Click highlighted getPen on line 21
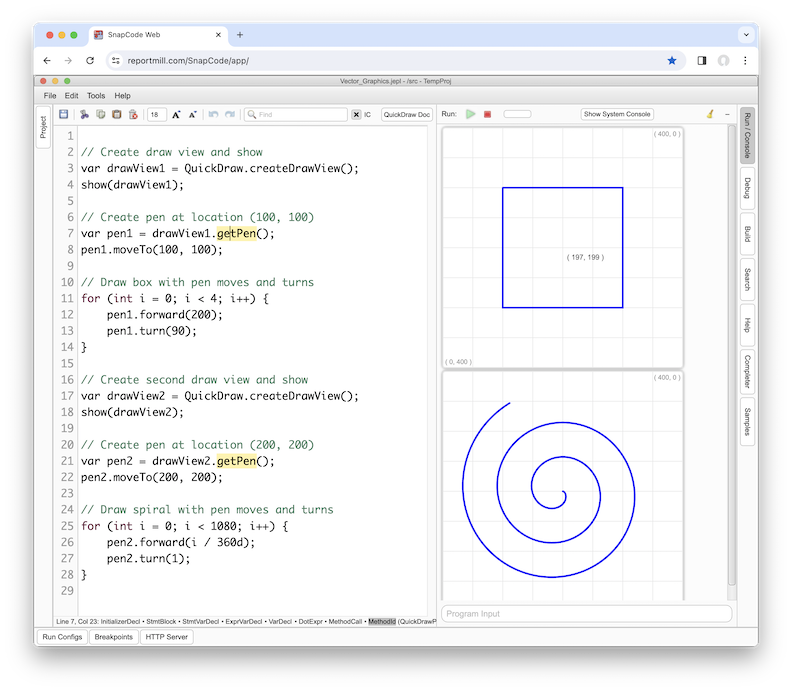The height and width of the screenshot is (691, 792). (236, 461)
